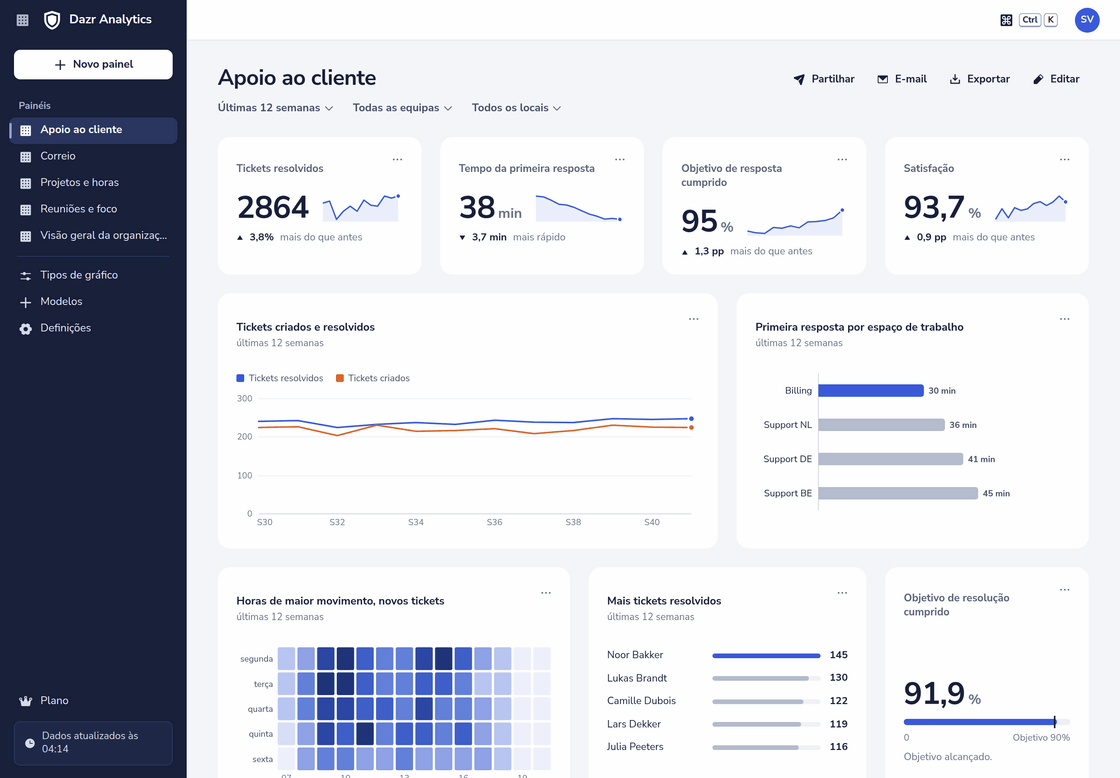This screenshot has width=1120, height=778.
Task: Open the app grid icon beside Dazr logo
Action: tap(23, 20)
